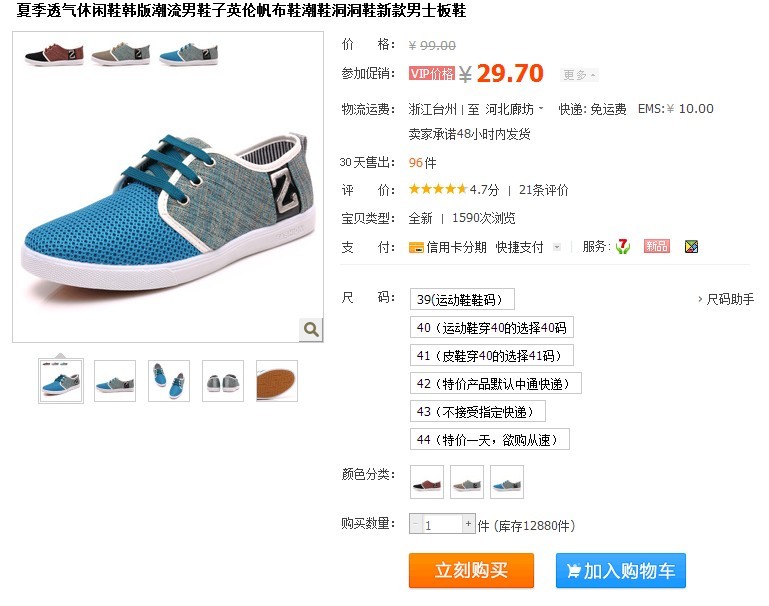Click the five-star rating icons

pos(438,189)
